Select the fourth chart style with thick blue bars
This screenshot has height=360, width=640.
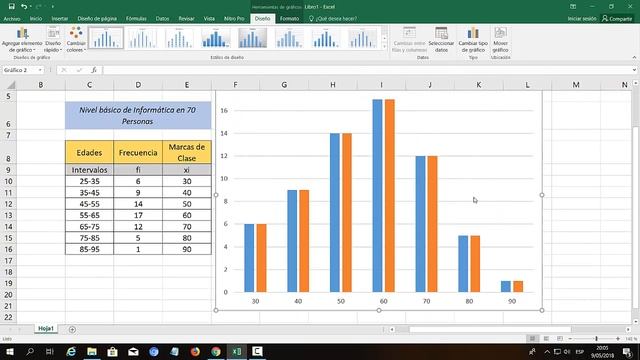point(216,38)
